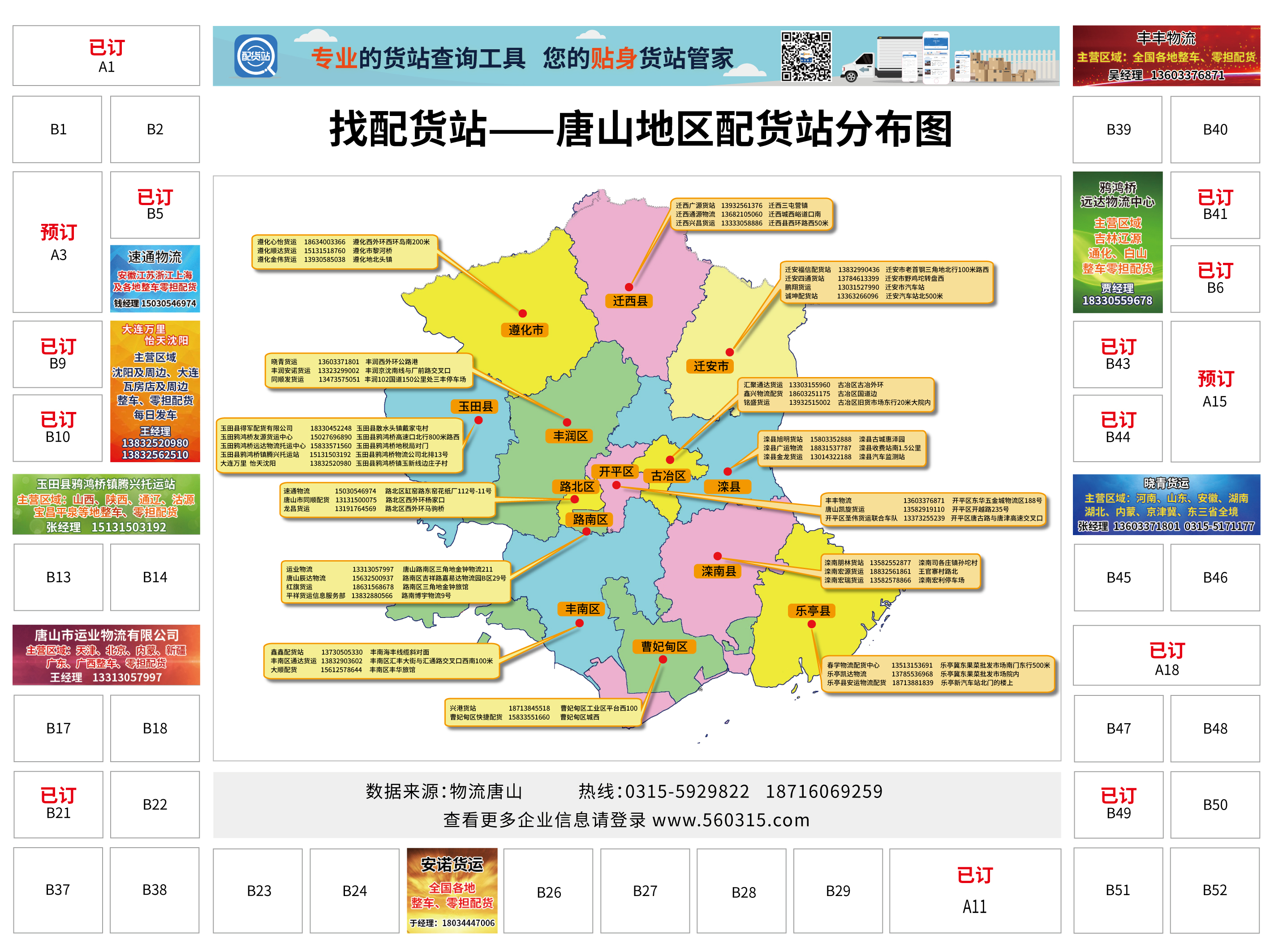The height and width of the screenshot is (952, 1270).
Task: Click ad slot B23
Action: point(258,891)
